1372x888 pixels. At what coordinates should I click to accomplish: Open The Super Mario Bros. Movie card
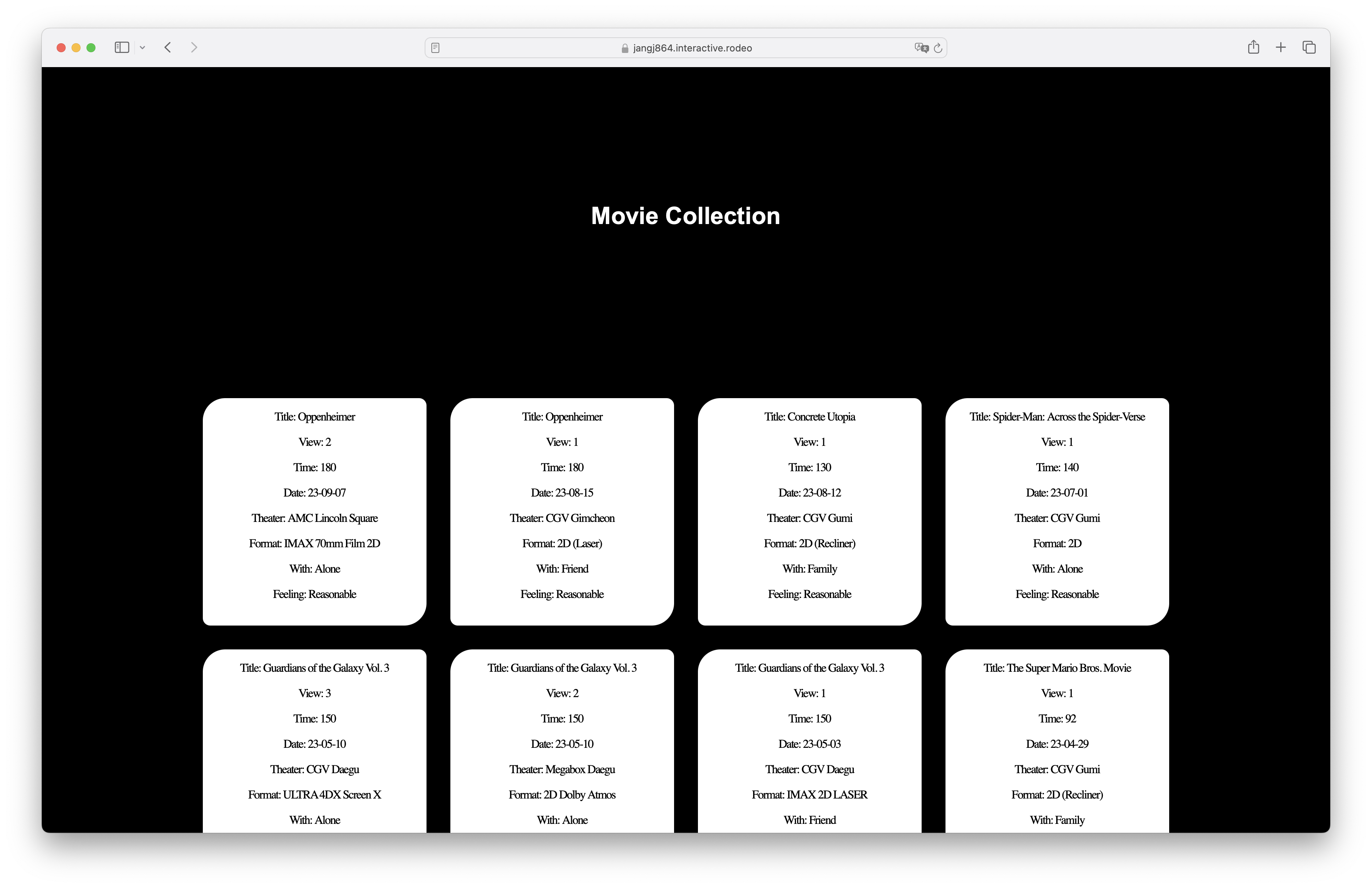pos(1057,743)
